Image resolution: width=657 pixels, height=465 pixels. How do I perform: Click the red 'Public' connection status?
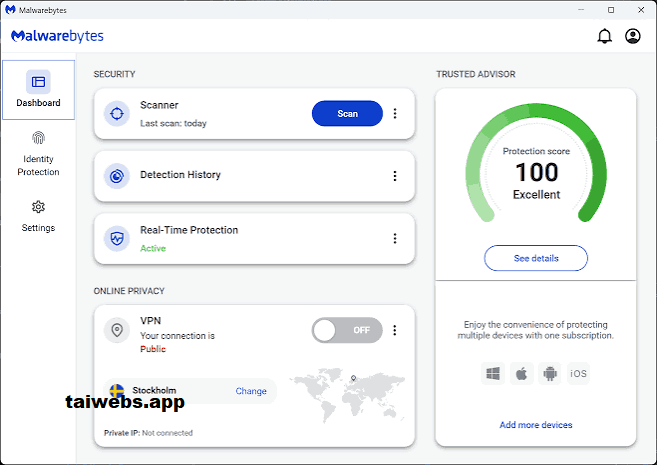[153, 349]
